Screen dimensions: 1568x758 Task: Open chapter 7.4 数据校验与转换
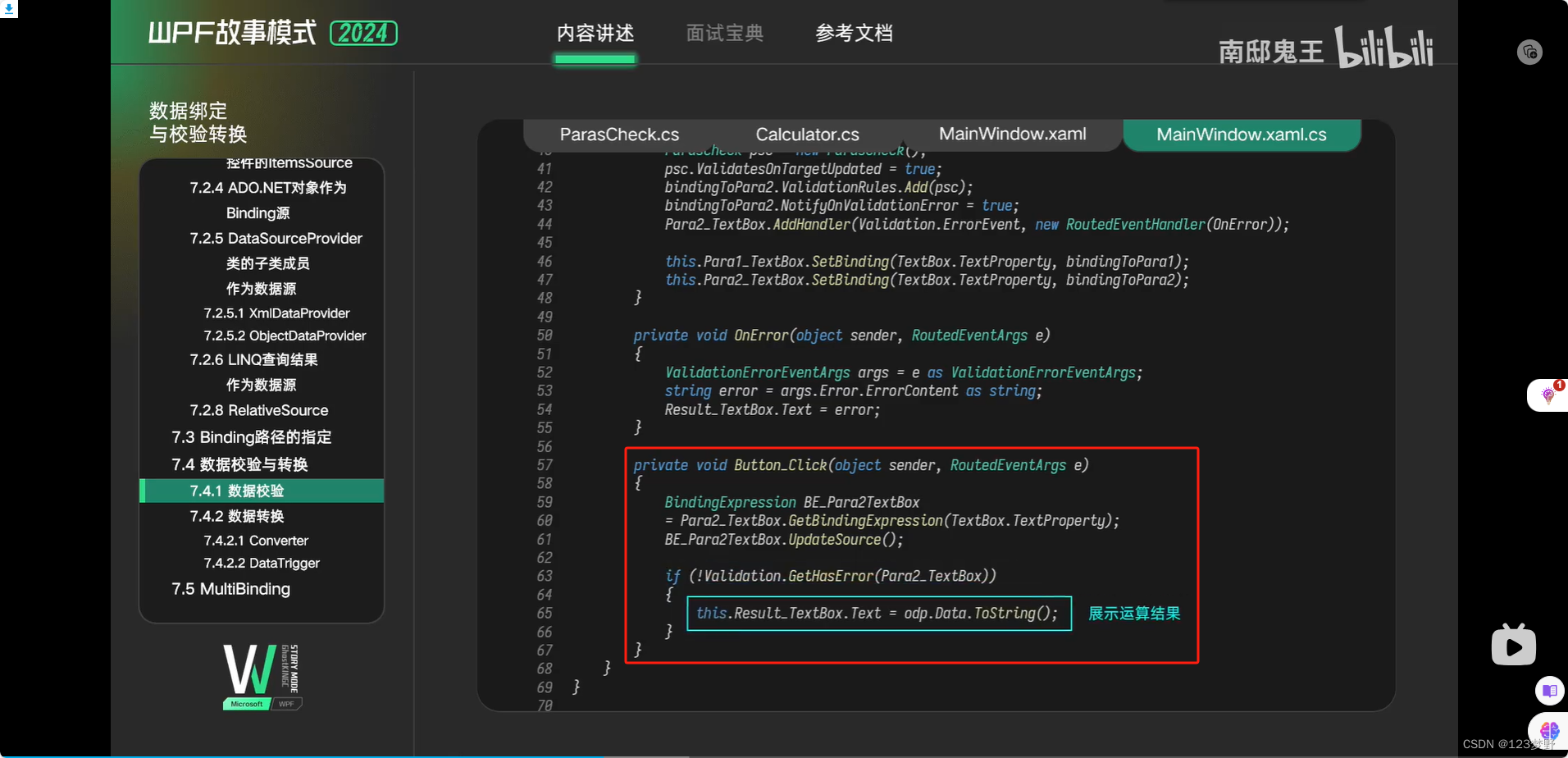(x=239, y=465)
